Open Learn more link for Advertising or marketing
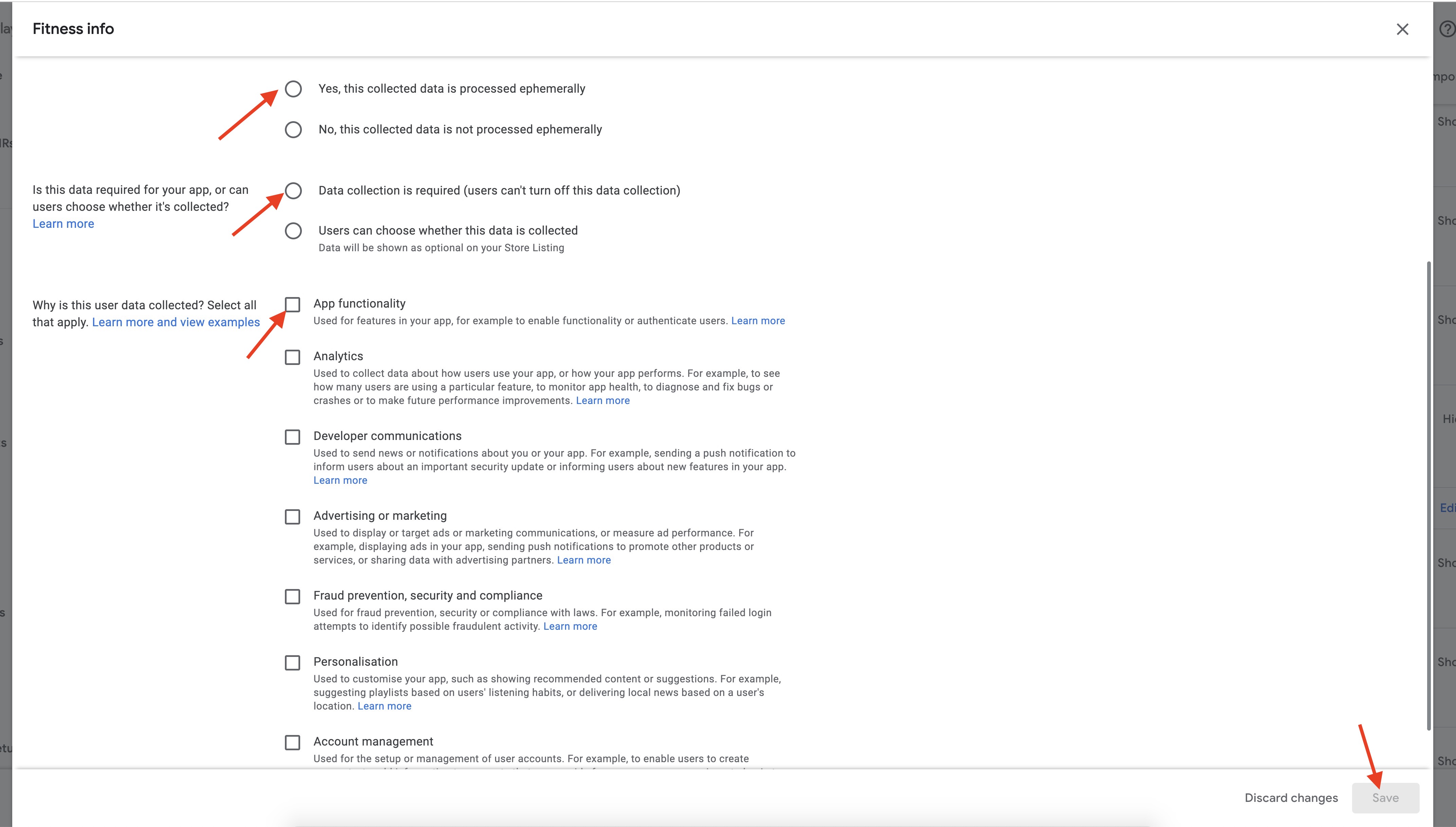 tap(584, 560)
